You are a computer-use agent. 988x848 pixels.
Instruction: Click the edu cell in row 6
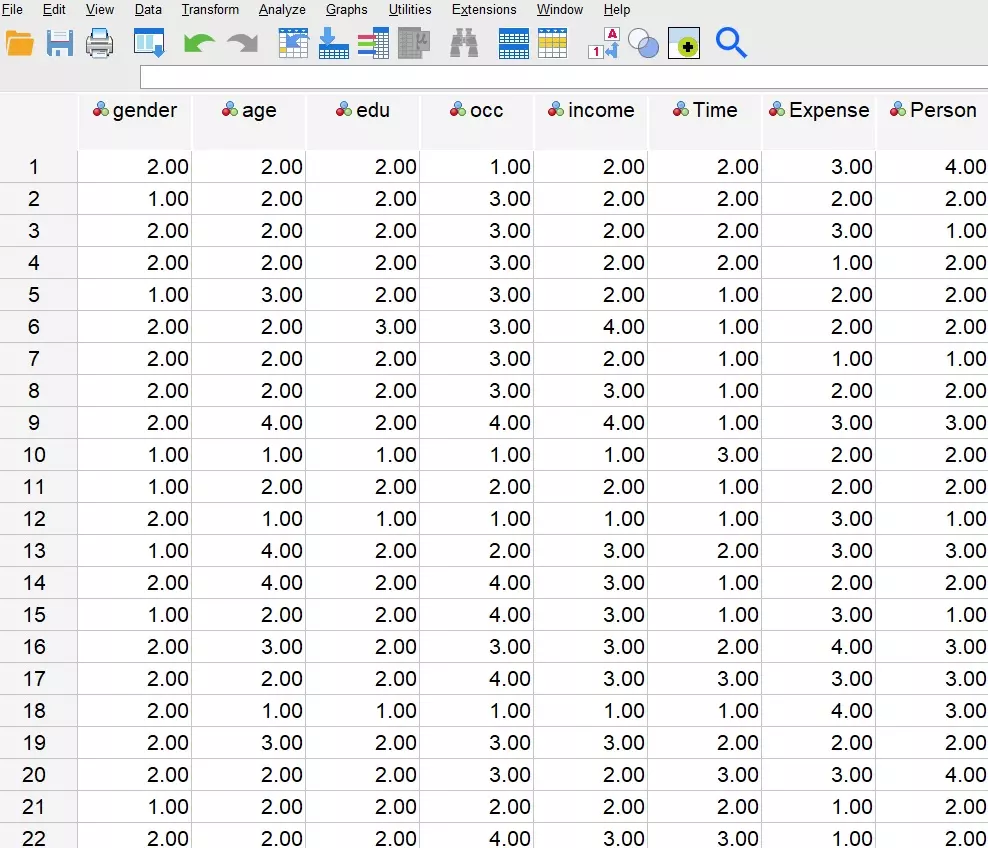[363, 326]
